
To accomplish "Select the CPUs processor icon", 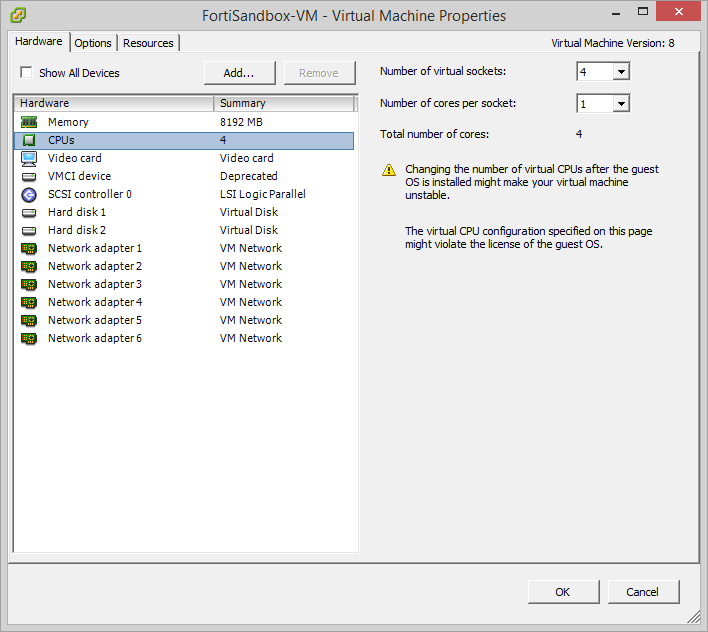I will [x=29, y=140].
